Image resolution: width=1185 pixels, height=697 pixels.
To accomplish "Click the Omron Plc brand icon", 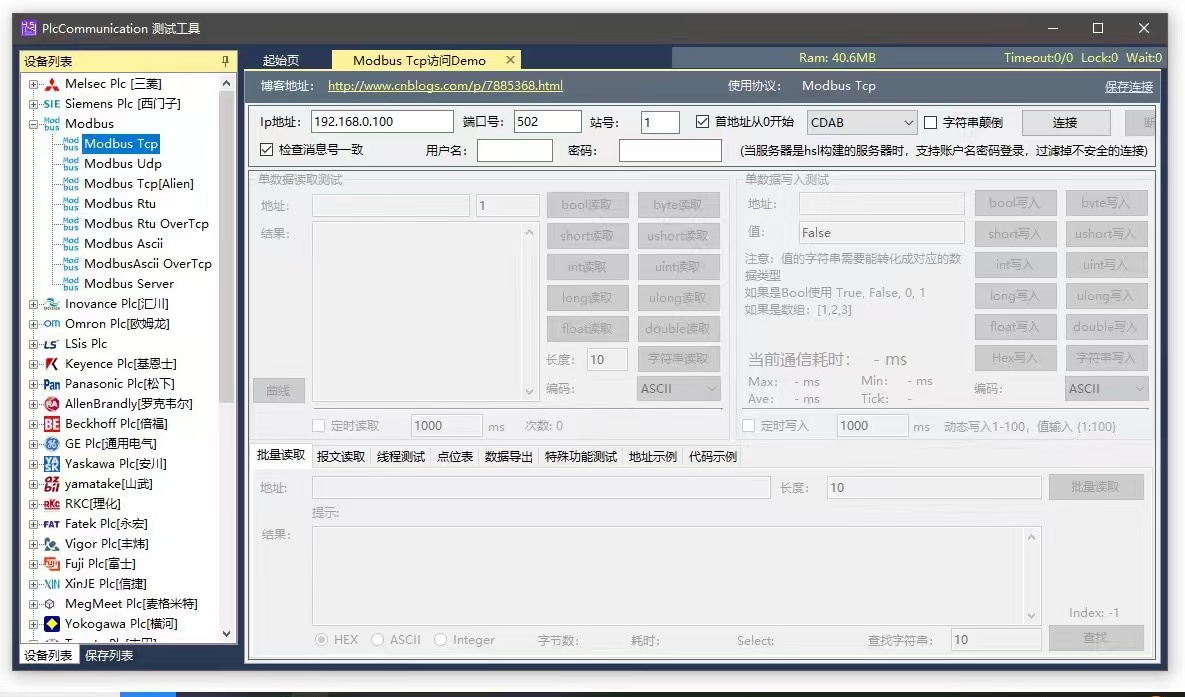I will (51, 324).
